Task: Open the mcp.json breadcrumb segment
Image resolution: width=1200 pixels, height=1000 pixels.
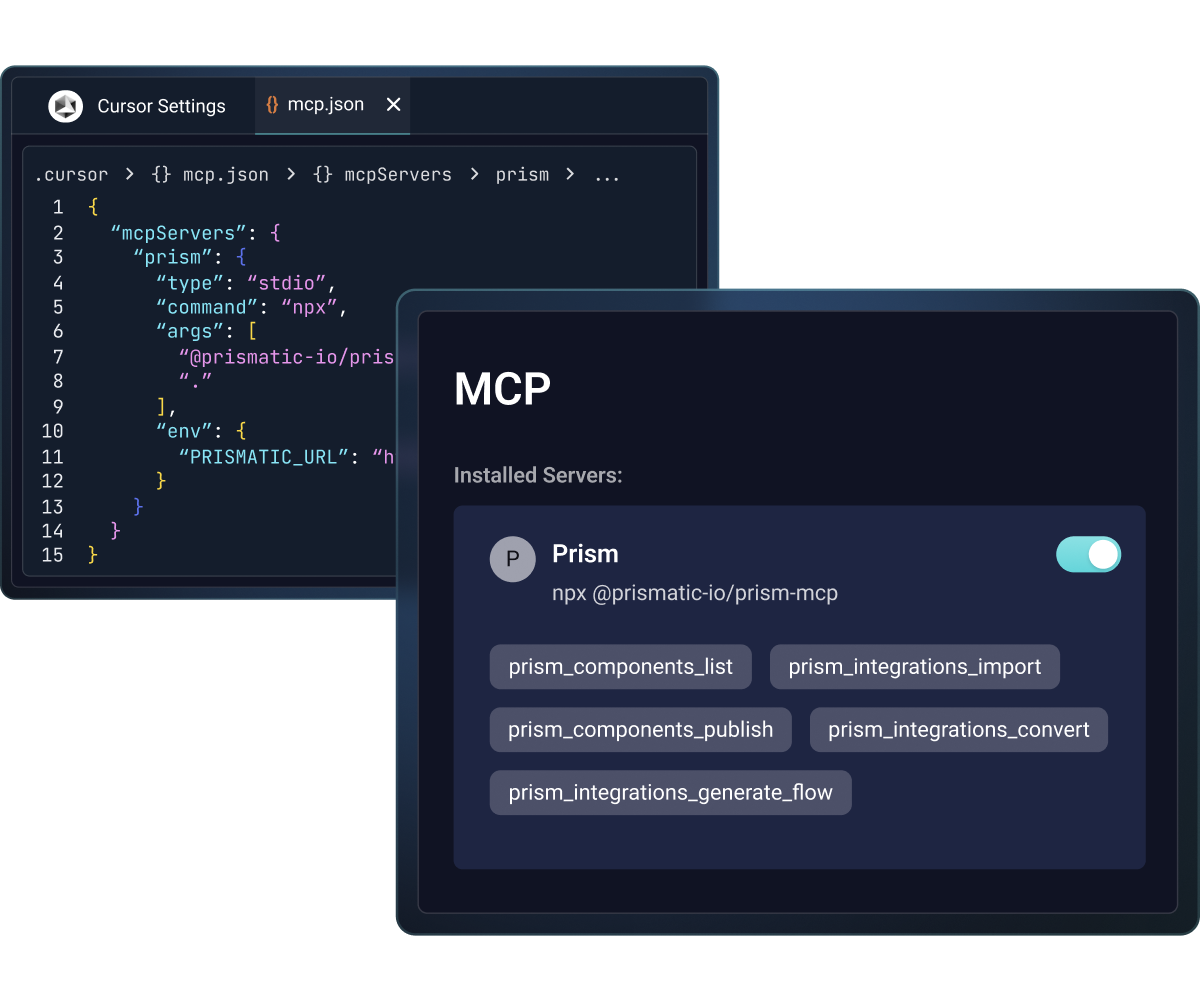Action: click(210, 175)
